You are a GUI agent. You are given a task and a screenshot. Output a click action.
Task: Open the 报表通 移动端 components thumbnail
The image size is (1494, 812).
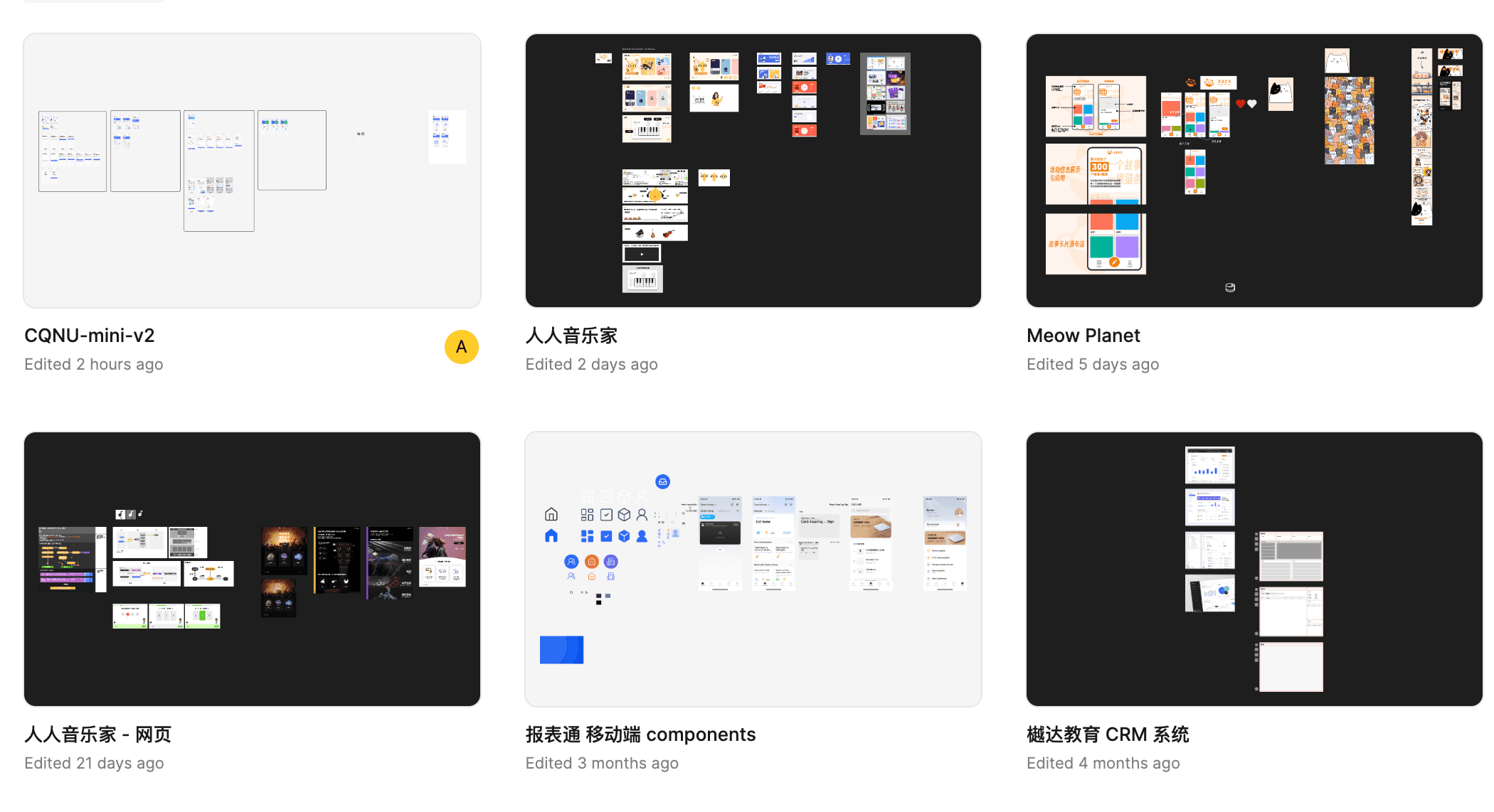[x=753, y=569]
